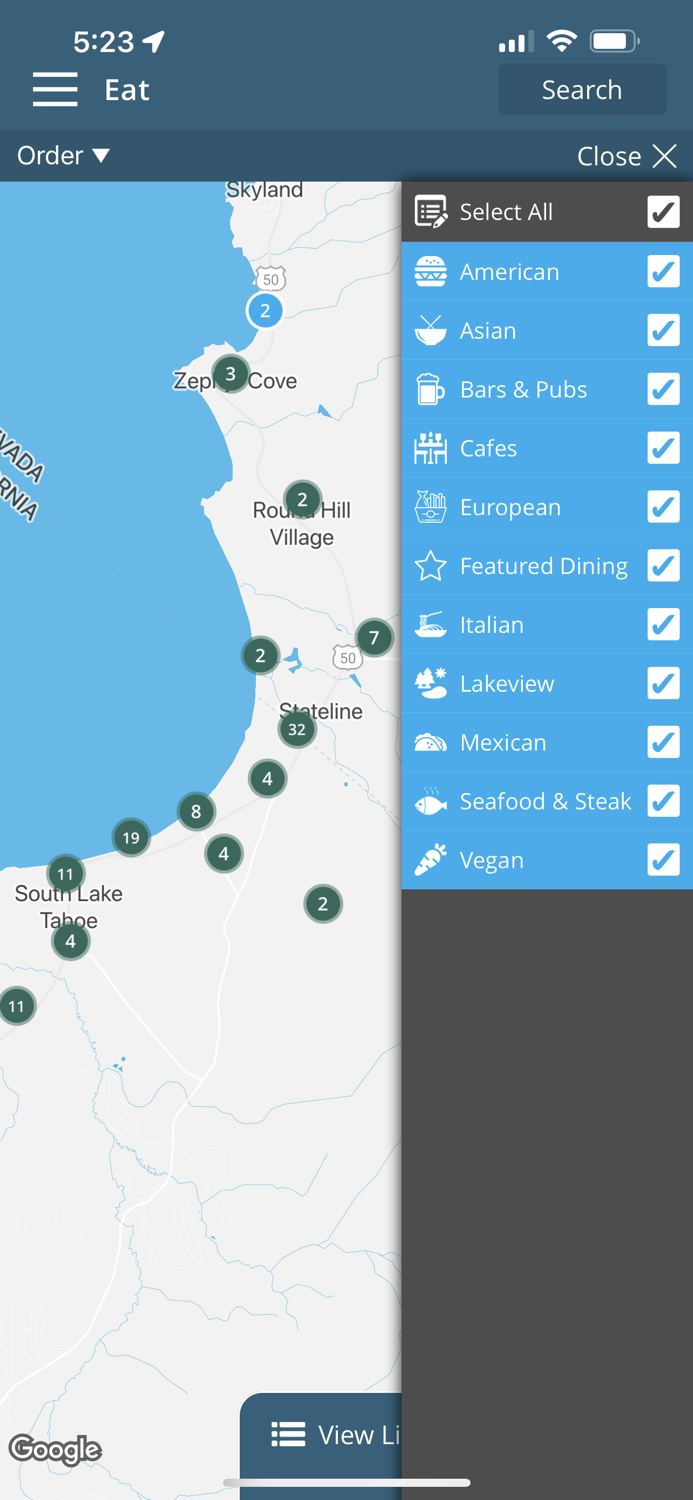Tap the cluster 32 at Stateline

coord(297,729)
